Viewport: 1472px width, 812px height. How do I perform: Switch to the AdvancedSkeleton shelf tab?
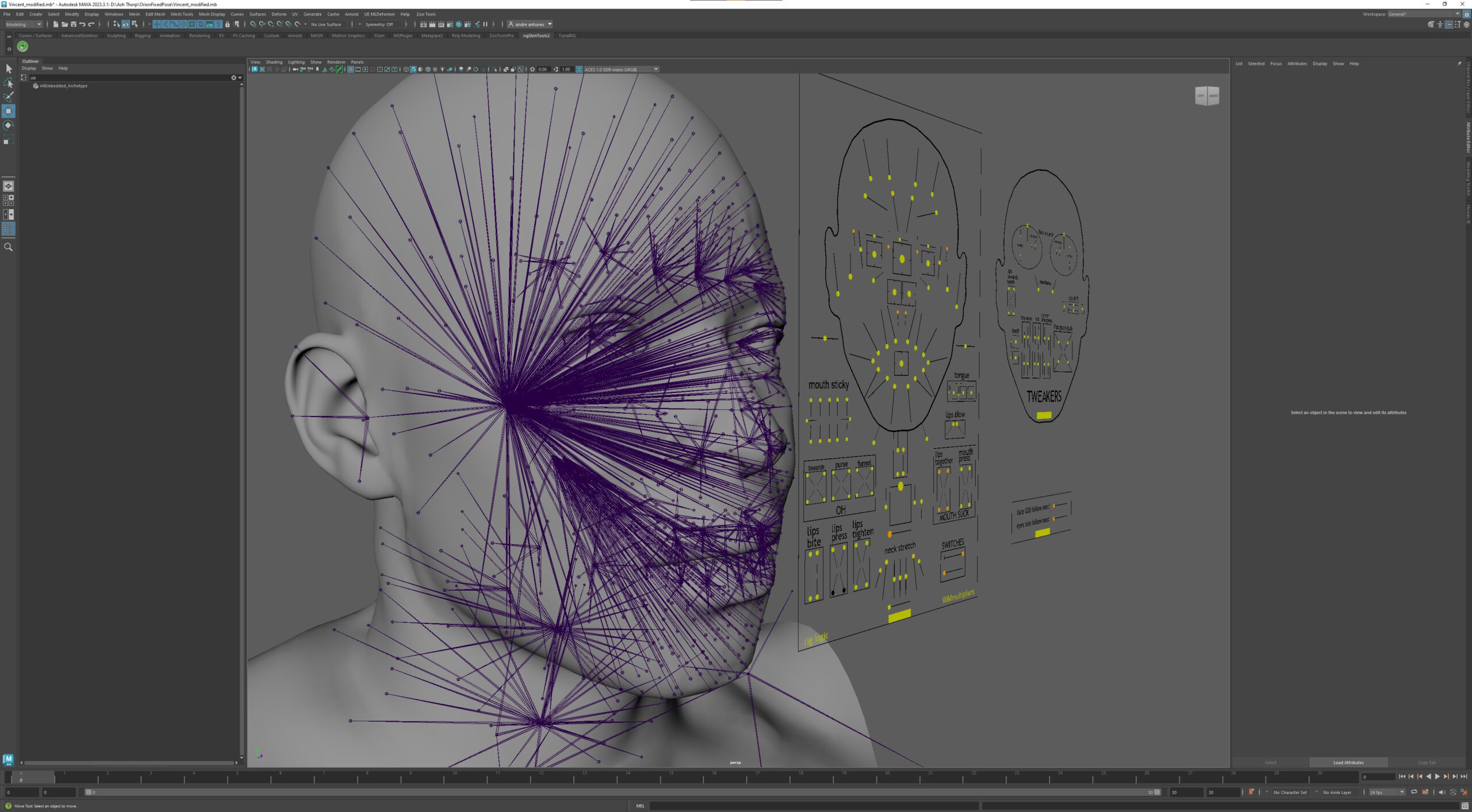pyautogui.click(x=79, y=36)
